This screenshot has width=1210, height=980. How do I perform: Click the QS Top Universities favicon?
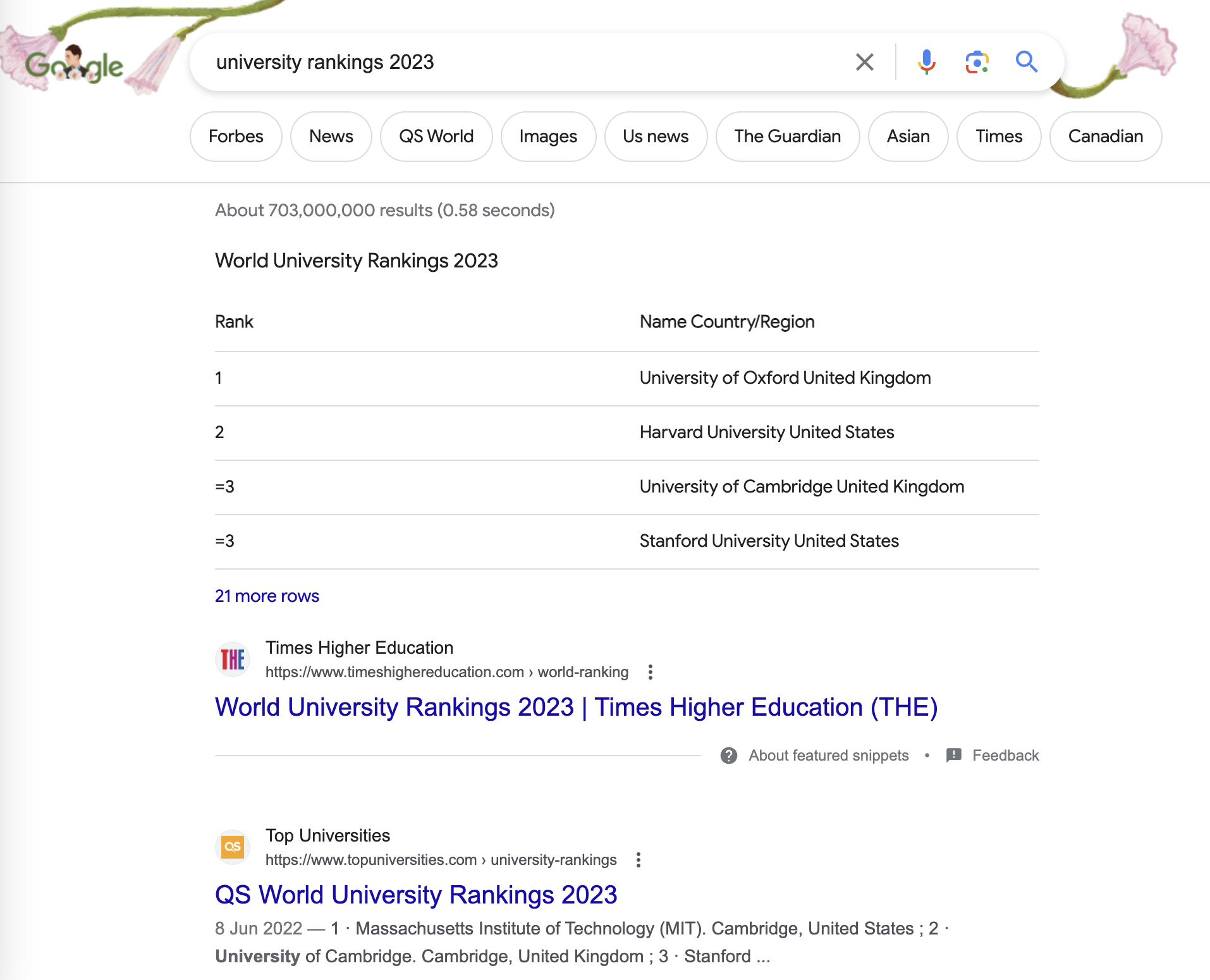click(233, 847)
